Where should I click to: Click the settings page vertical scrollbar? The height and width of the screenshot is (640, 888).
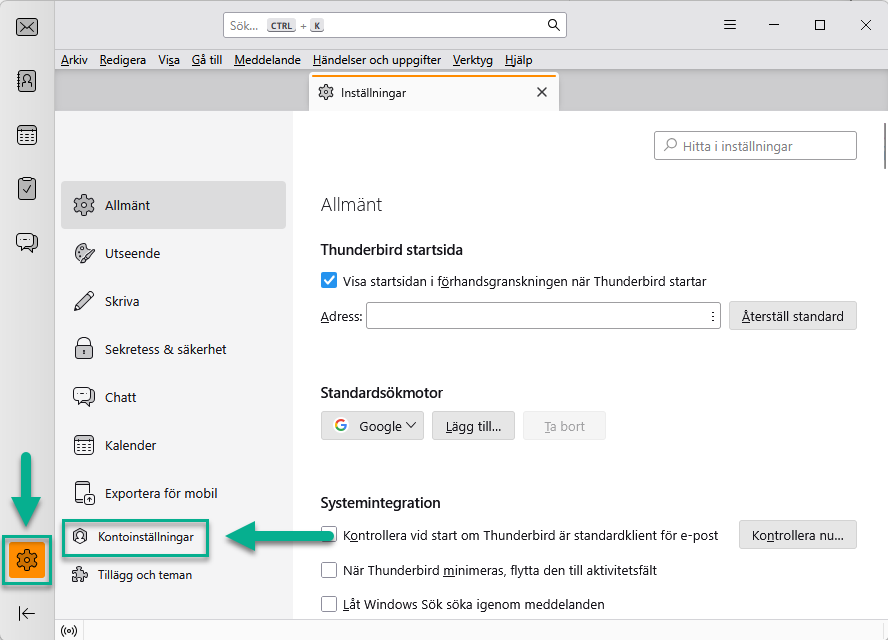pos(885,146)
